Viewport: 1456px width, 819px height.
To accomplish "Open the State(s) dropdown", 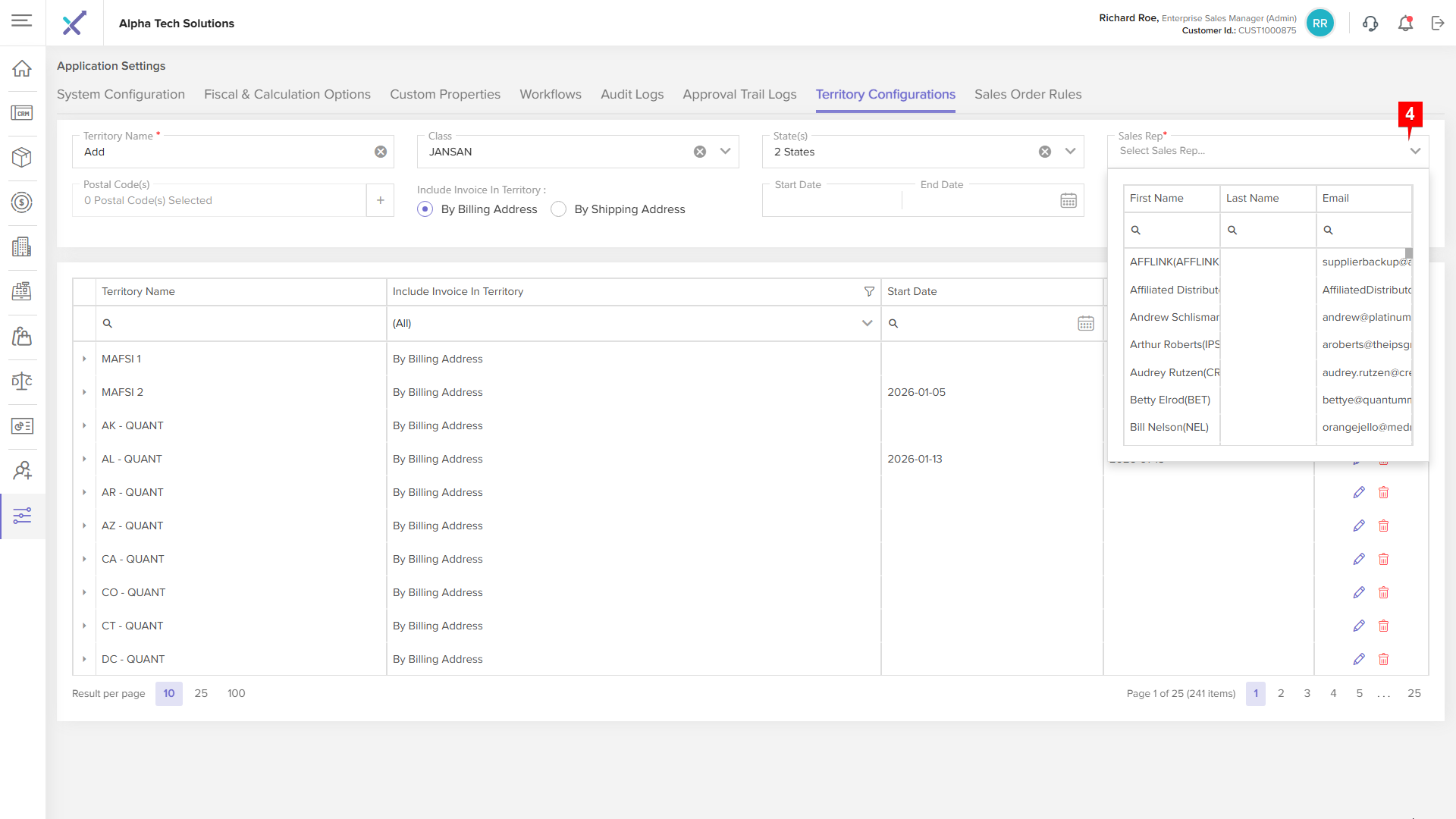I will click(1071, 152).
